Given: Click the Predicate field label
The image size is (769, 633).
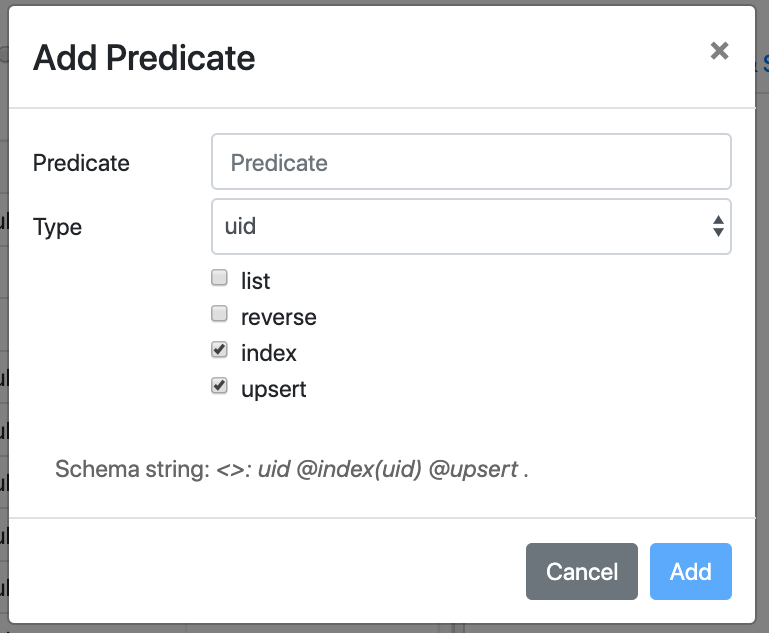Looking at the screenshot, I should [x=81, y=163].
